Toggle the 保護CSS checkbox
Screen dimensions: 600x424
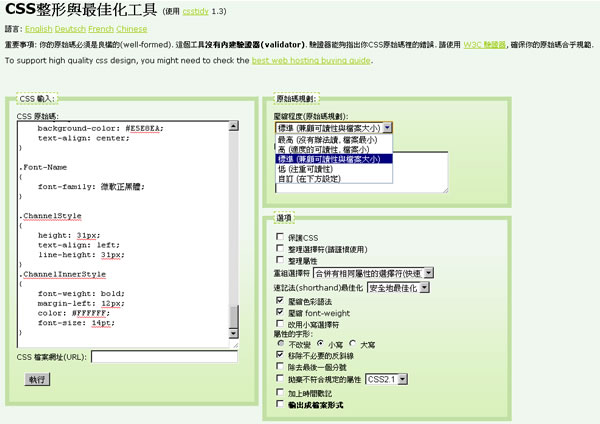[280, 237]
